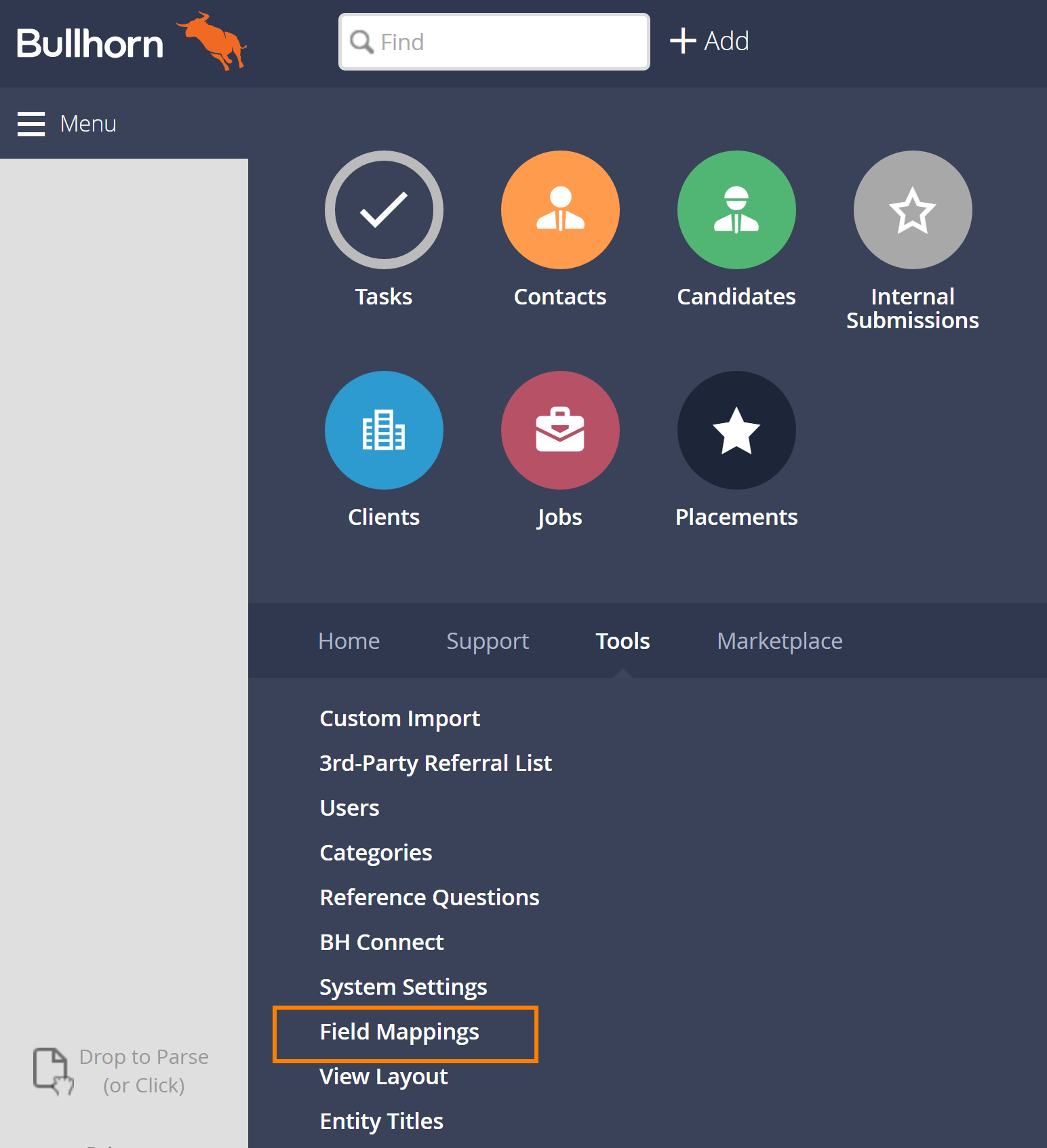Click the Drop to Parse (or Click) text
This screenshot has width=1047, height=1148.
coord(144,1071)
